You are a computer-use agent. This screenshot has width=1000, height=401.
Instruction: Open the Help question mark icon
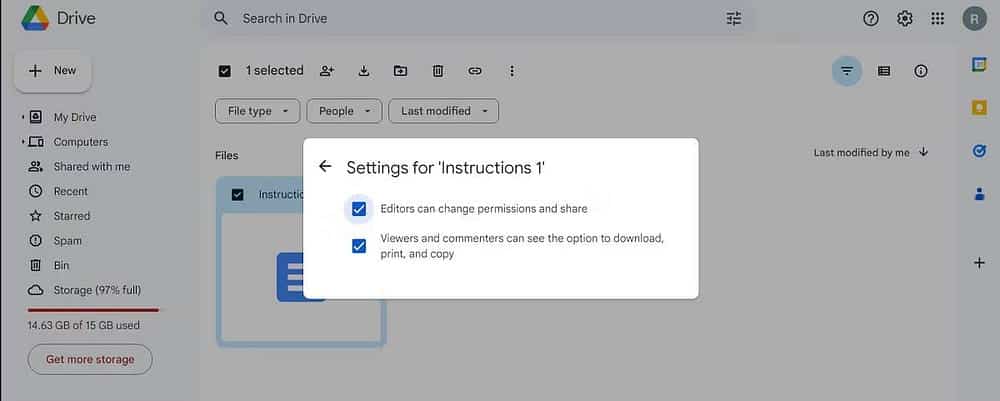click(871, 18)
